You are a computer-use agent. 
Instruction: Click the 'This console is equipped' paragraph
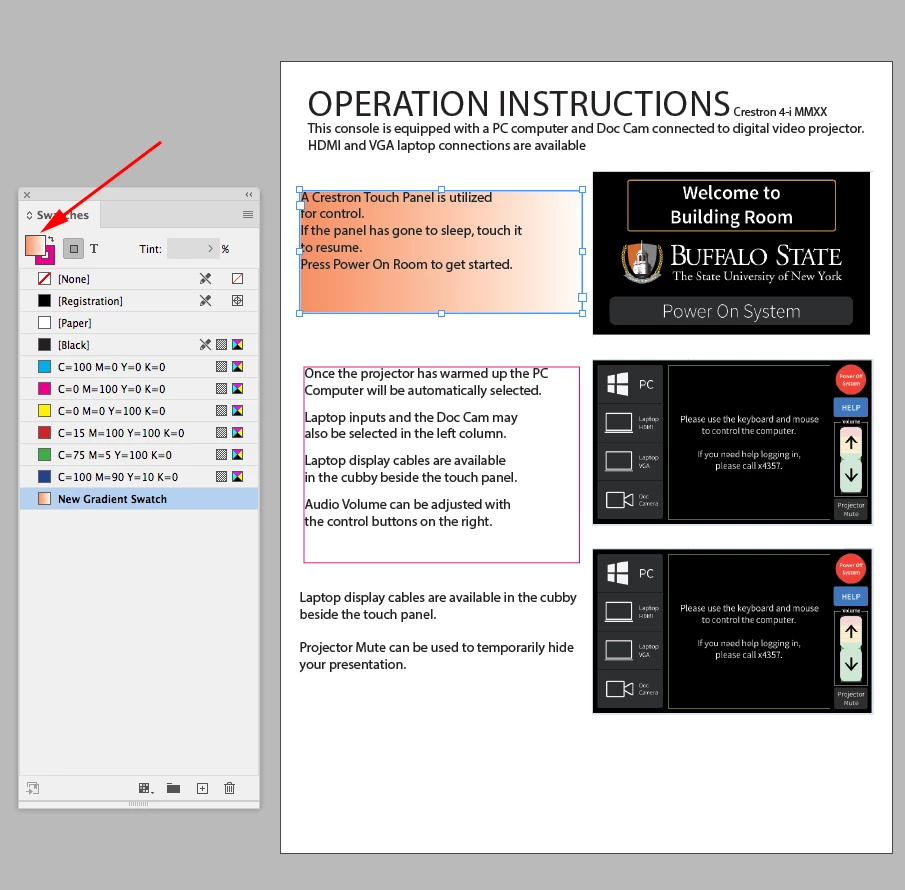(585, 137)
